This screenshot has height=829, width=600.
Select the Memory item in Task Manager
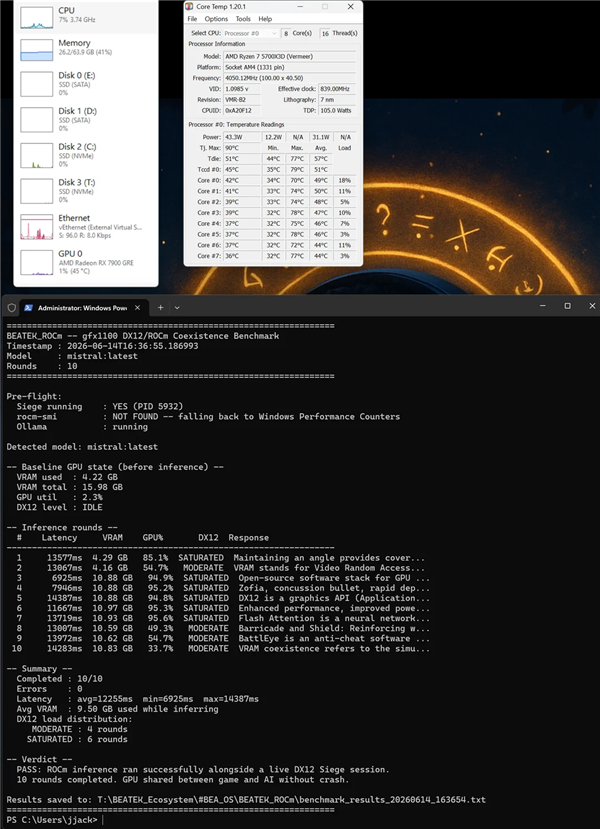86,49
